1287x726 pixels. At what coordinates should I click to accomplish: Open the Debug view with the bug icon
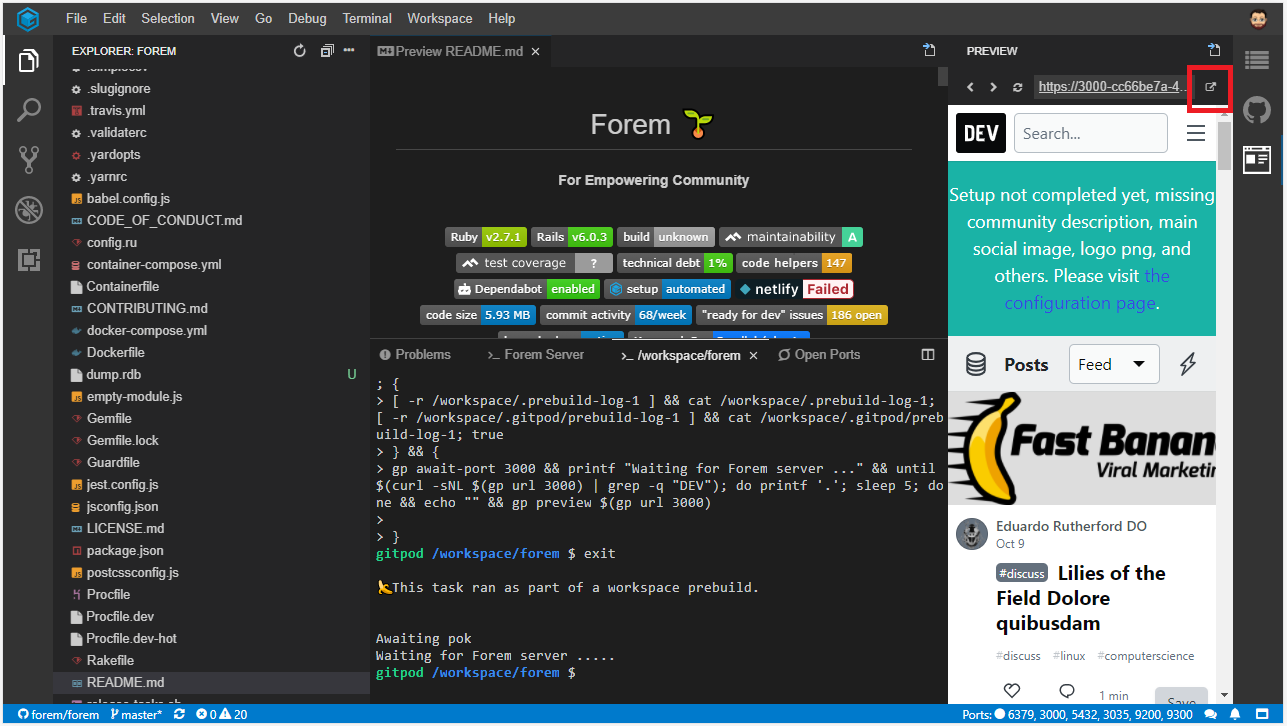coord(28,210)
